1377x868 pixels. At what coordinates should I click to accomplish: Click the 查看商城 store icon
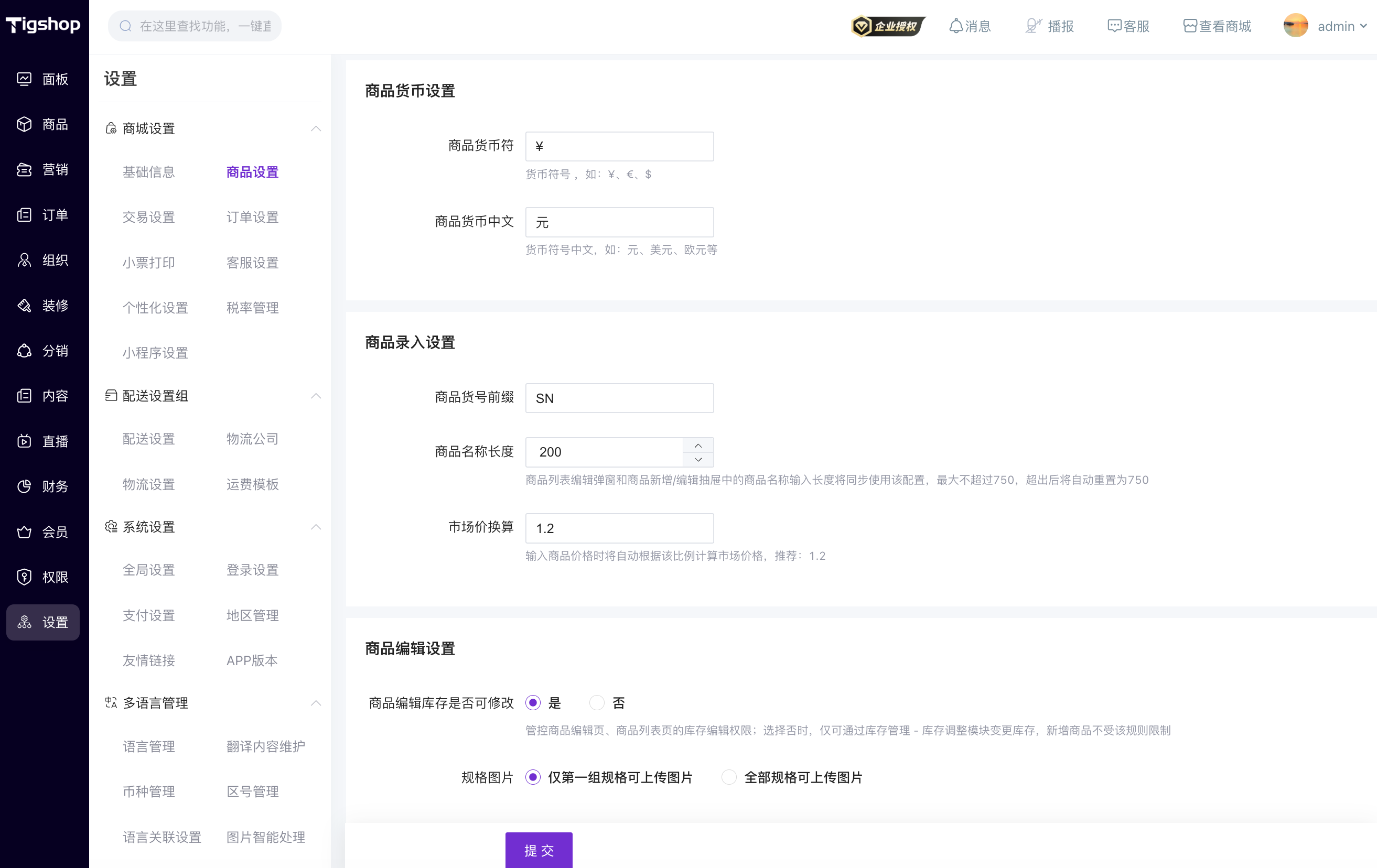click(x=1189, y=26)
